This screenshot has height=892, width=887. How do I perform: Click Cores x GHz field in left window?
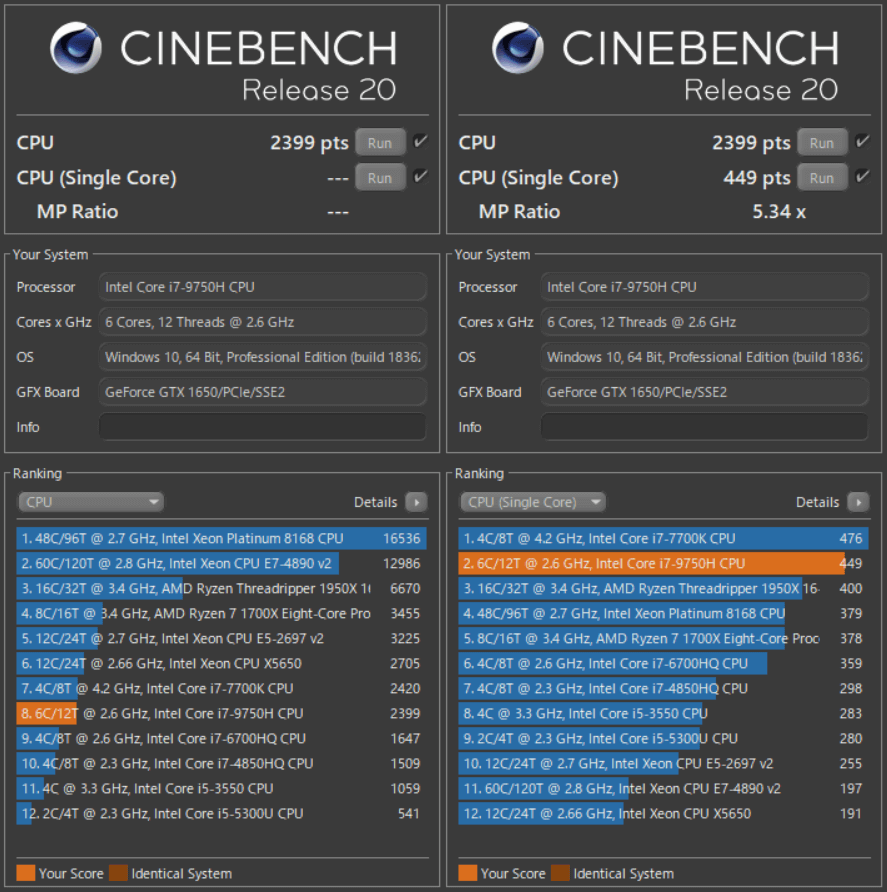pos(262,322)
